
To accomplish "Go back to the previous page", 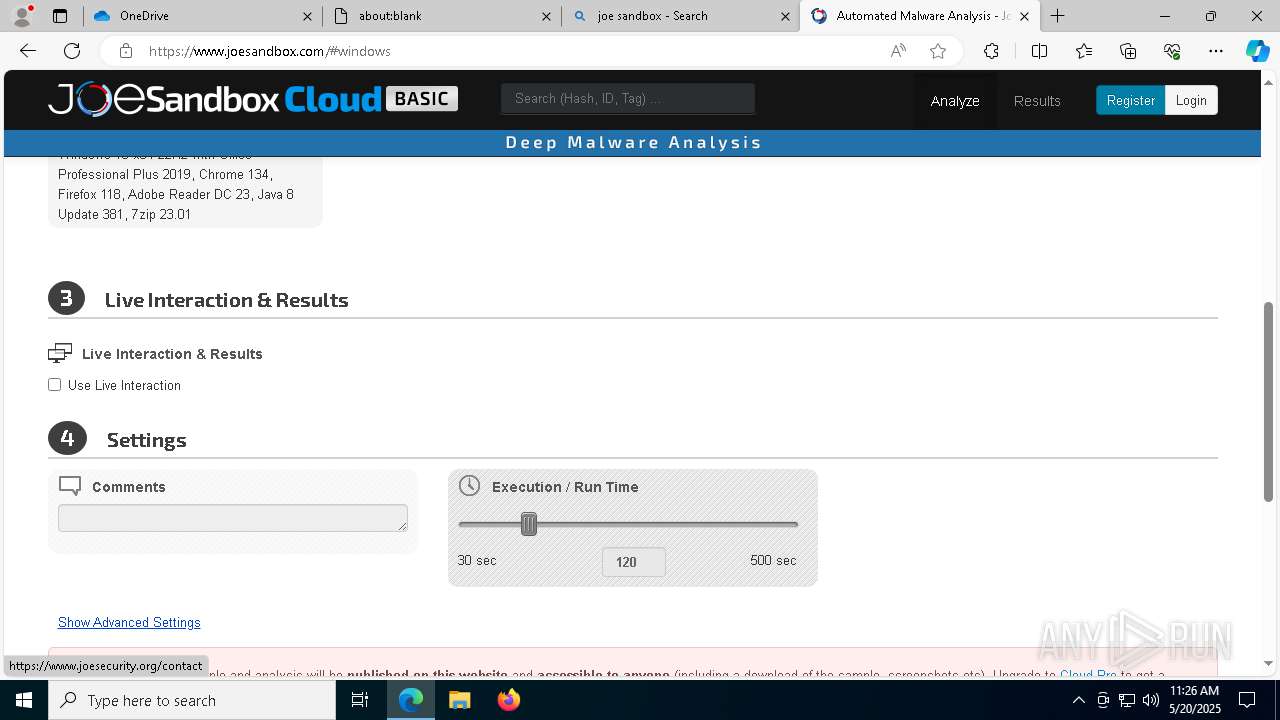I will [x=28, y=51].
